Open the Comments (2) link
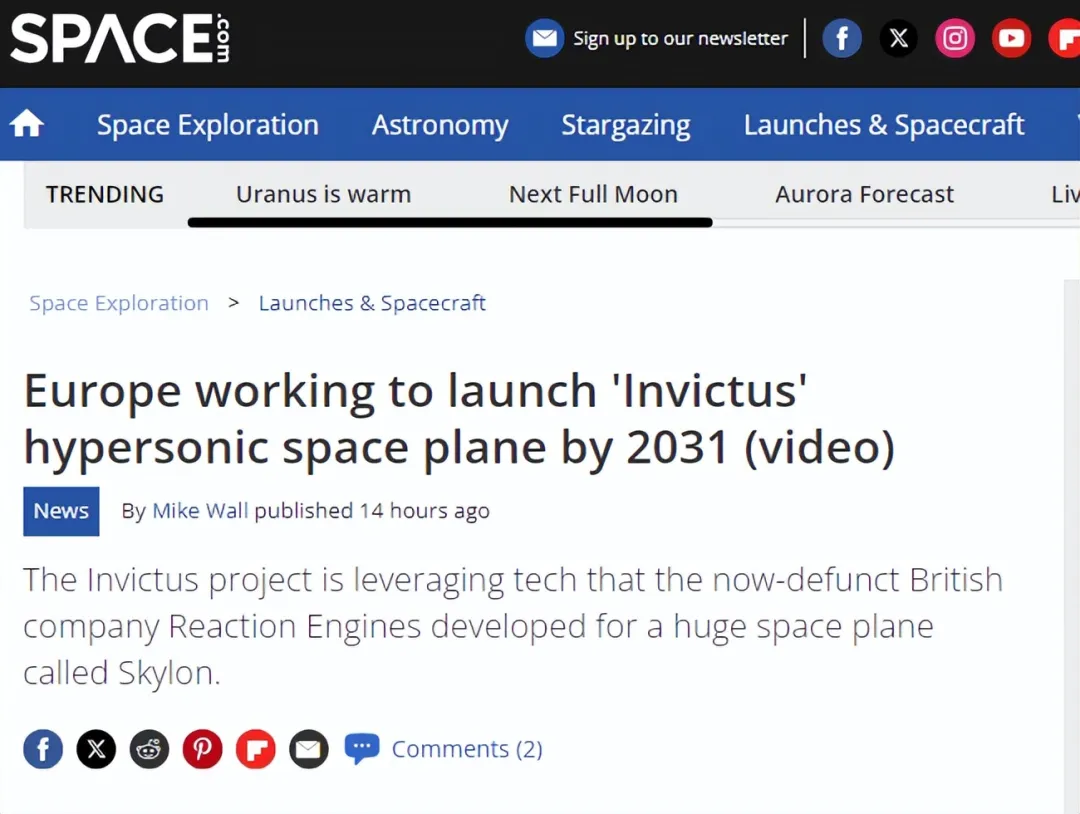This screenshot has height=814, width=1080. (467, 749)
